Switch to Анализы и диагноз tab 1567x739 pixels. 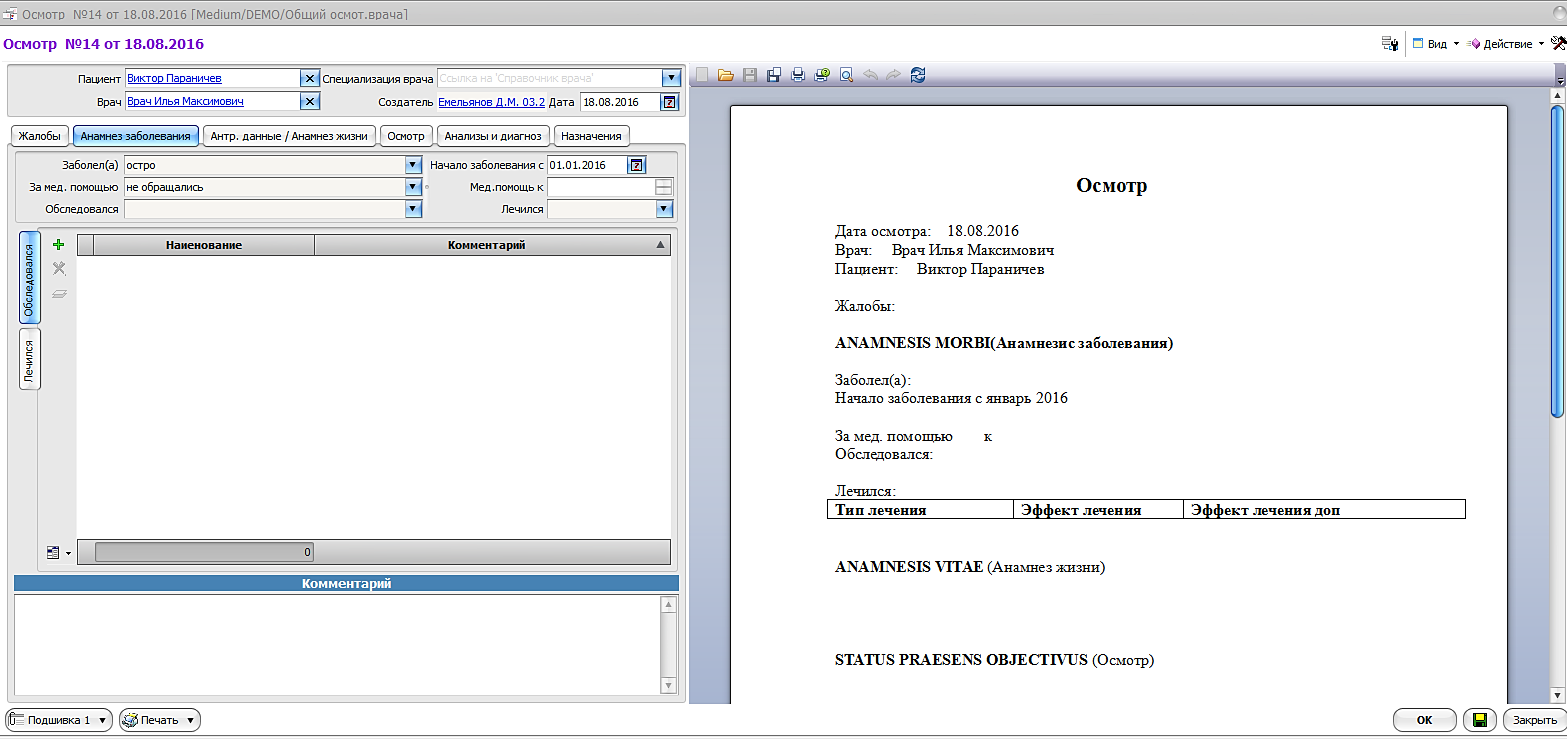tap(493, 136)
